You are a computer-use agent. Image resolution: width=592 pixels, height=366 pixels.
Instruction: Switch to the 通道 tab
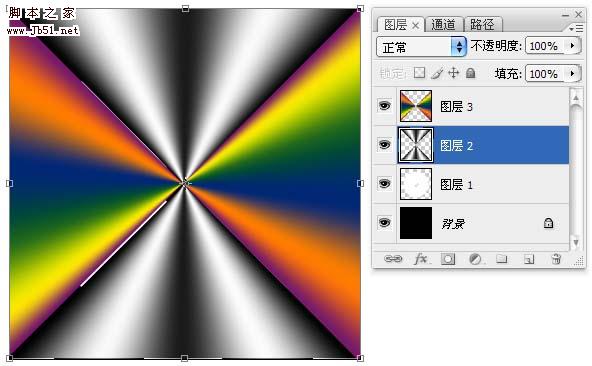coord(443,25)
